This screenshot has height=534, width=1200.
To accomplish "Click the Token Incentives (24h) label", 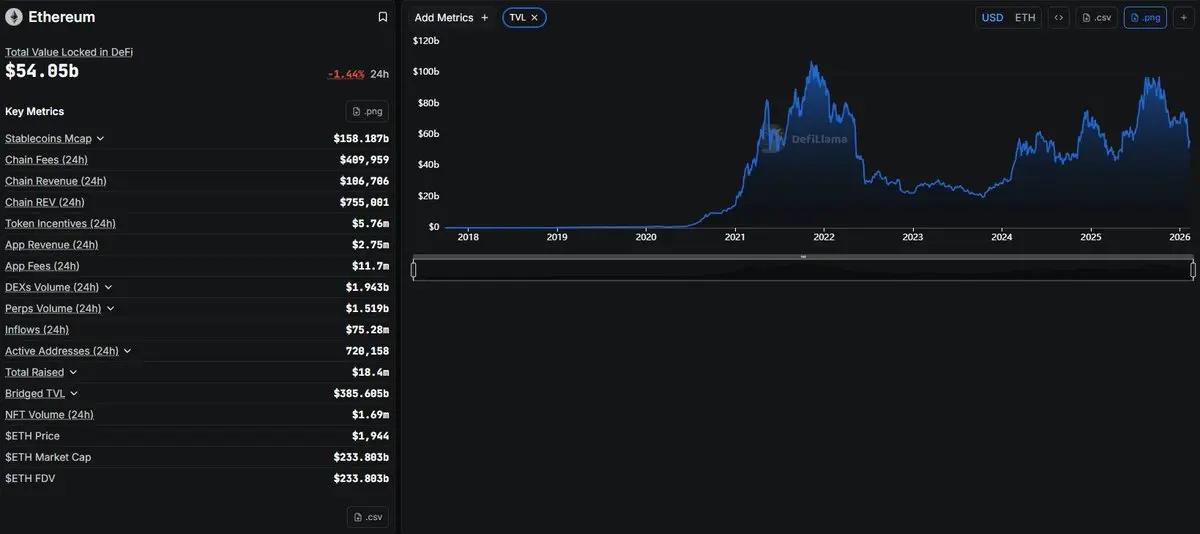I will pos(60,224).
